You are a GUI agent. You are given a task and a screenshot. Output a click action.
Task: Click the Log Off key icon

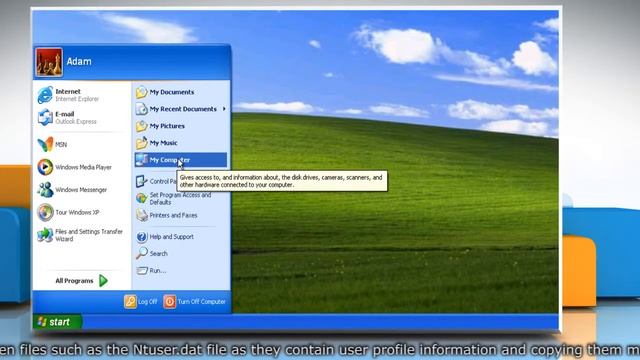pos(130,302)
